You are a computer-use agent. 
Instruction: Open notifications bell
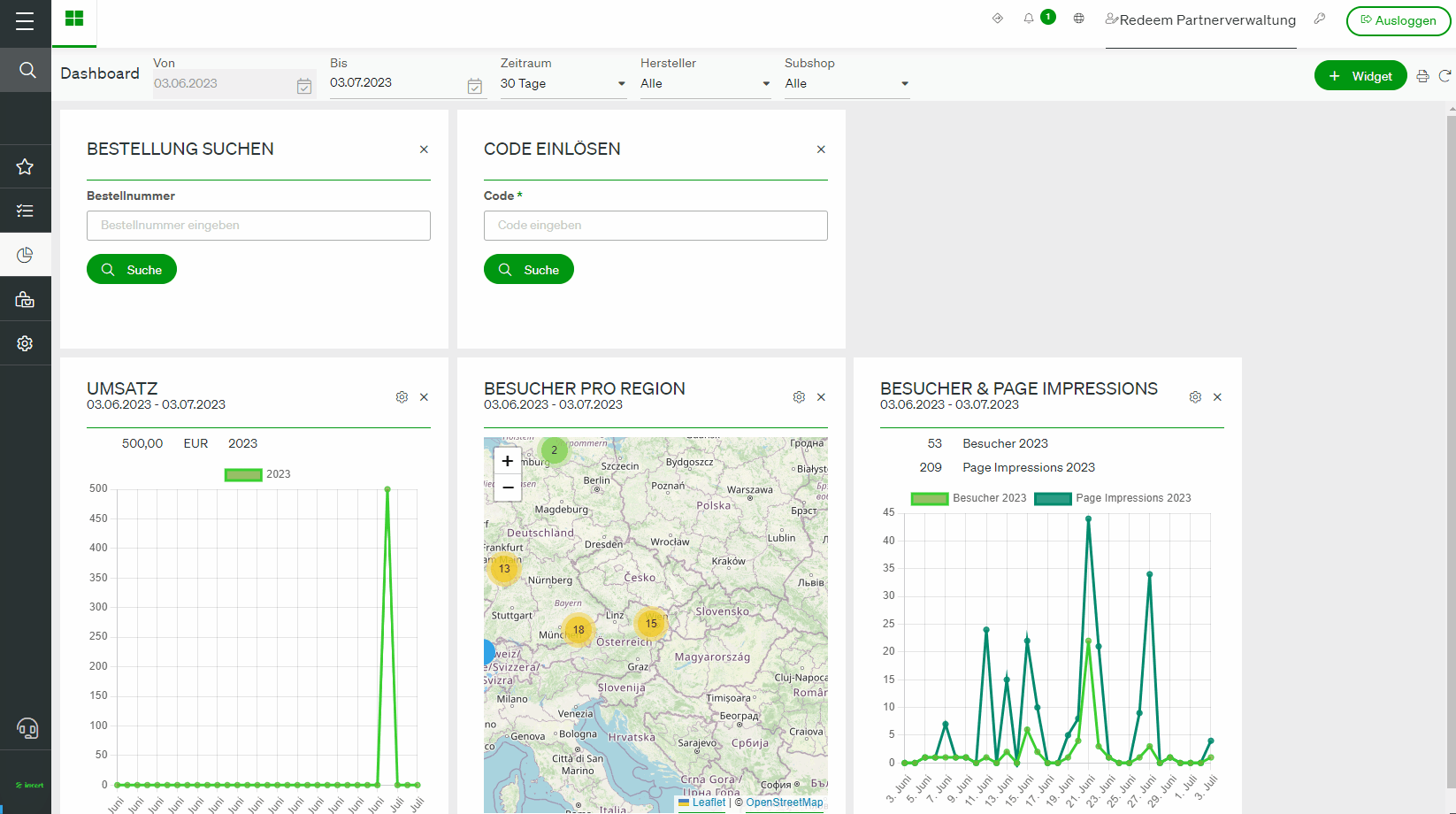point(1029,19)
